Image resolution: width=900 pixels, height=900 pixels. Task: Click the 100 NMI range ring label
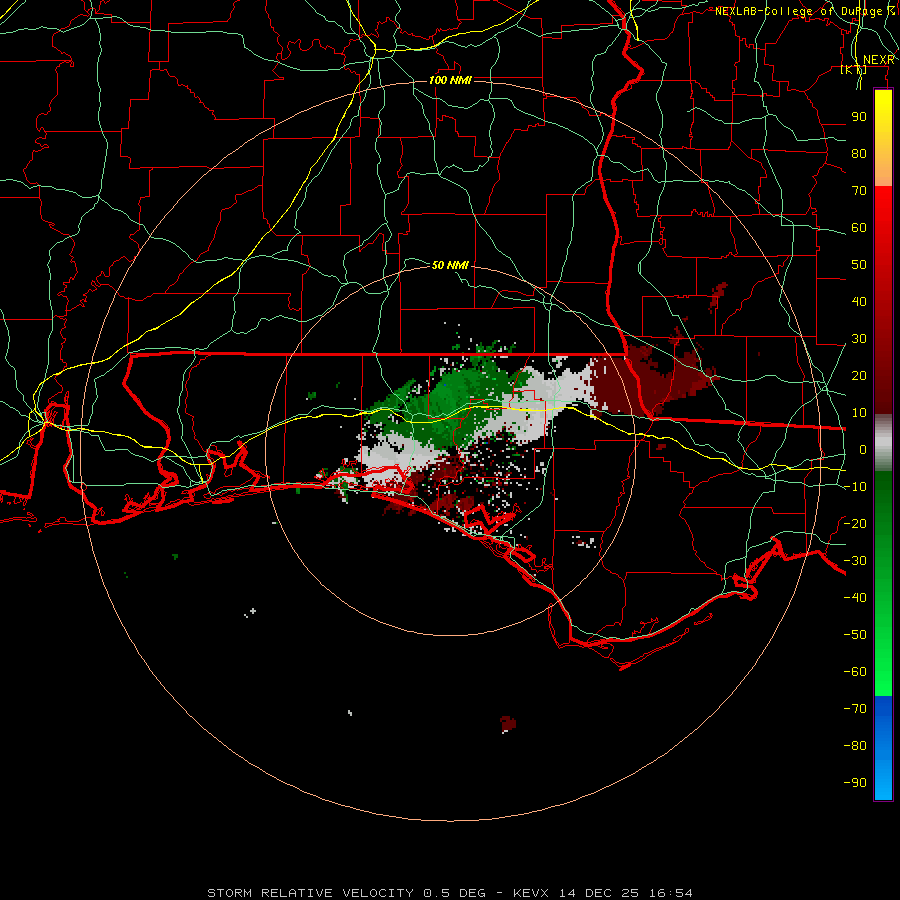(450, 80)
